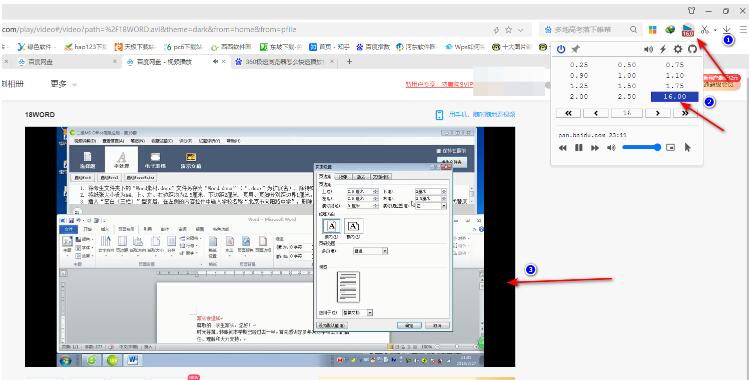The image size is (749, 380).
Task: Open the browser downloads icon
Action: click(x=727, y=30)
